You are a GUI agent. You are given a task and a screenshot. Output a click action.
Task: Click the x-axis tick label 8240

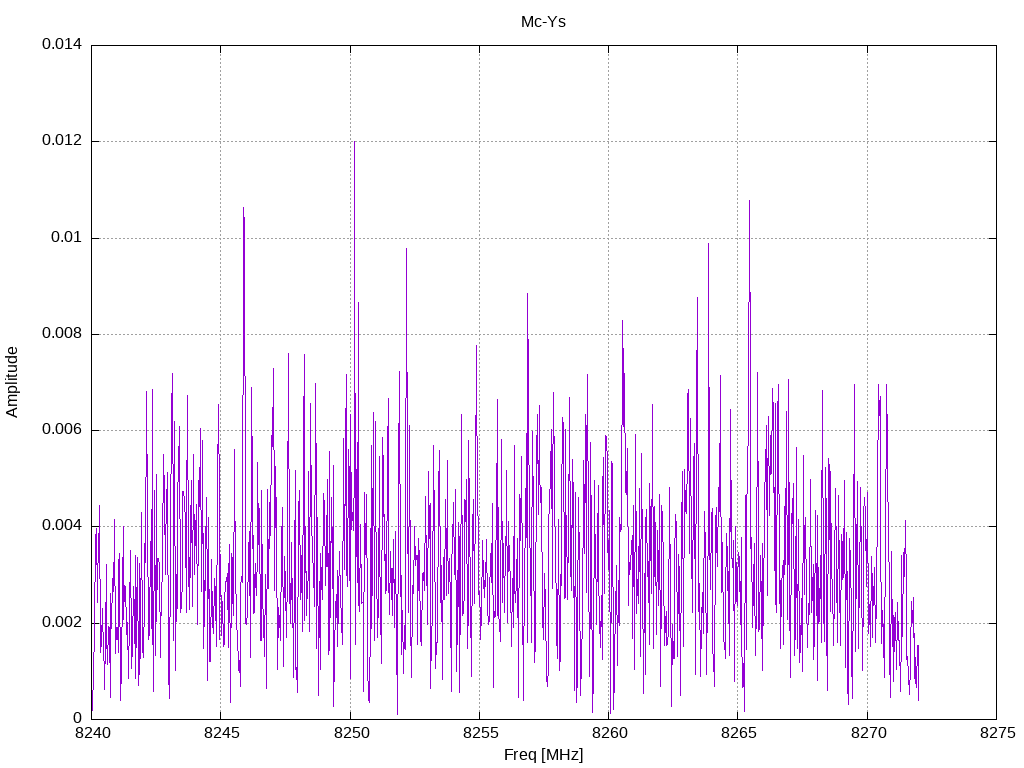pyautogui.click(x=92, y=733)
